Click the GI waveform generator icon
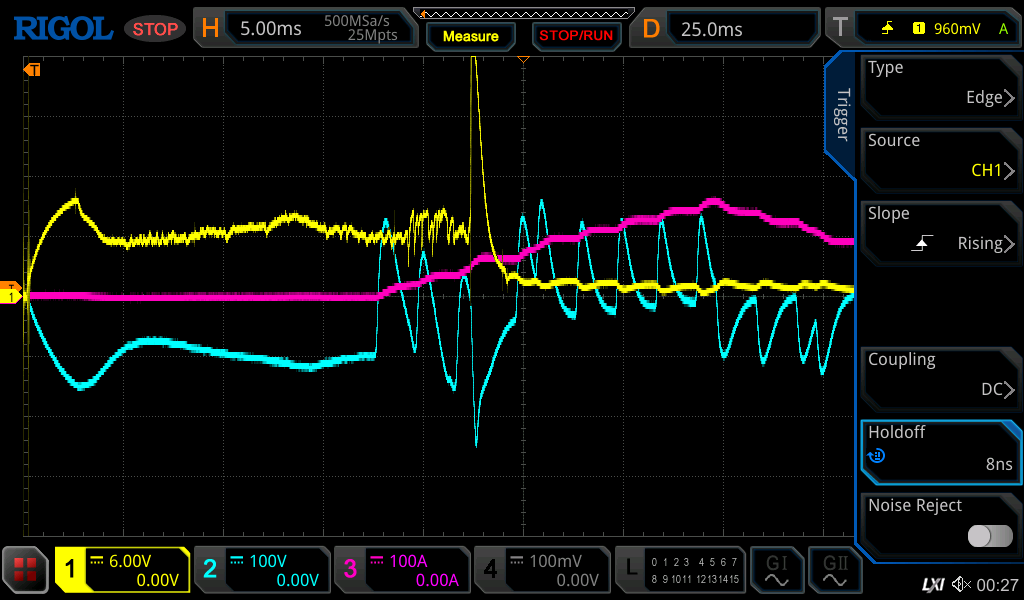This screenshot has width=1024, height=600. click(x=776, y=570)
